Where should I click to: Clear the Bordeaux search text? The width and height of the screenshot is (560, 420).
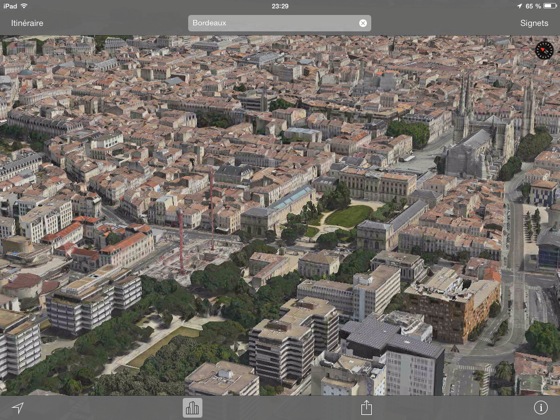pyautogui.click(x=362, y=23)
